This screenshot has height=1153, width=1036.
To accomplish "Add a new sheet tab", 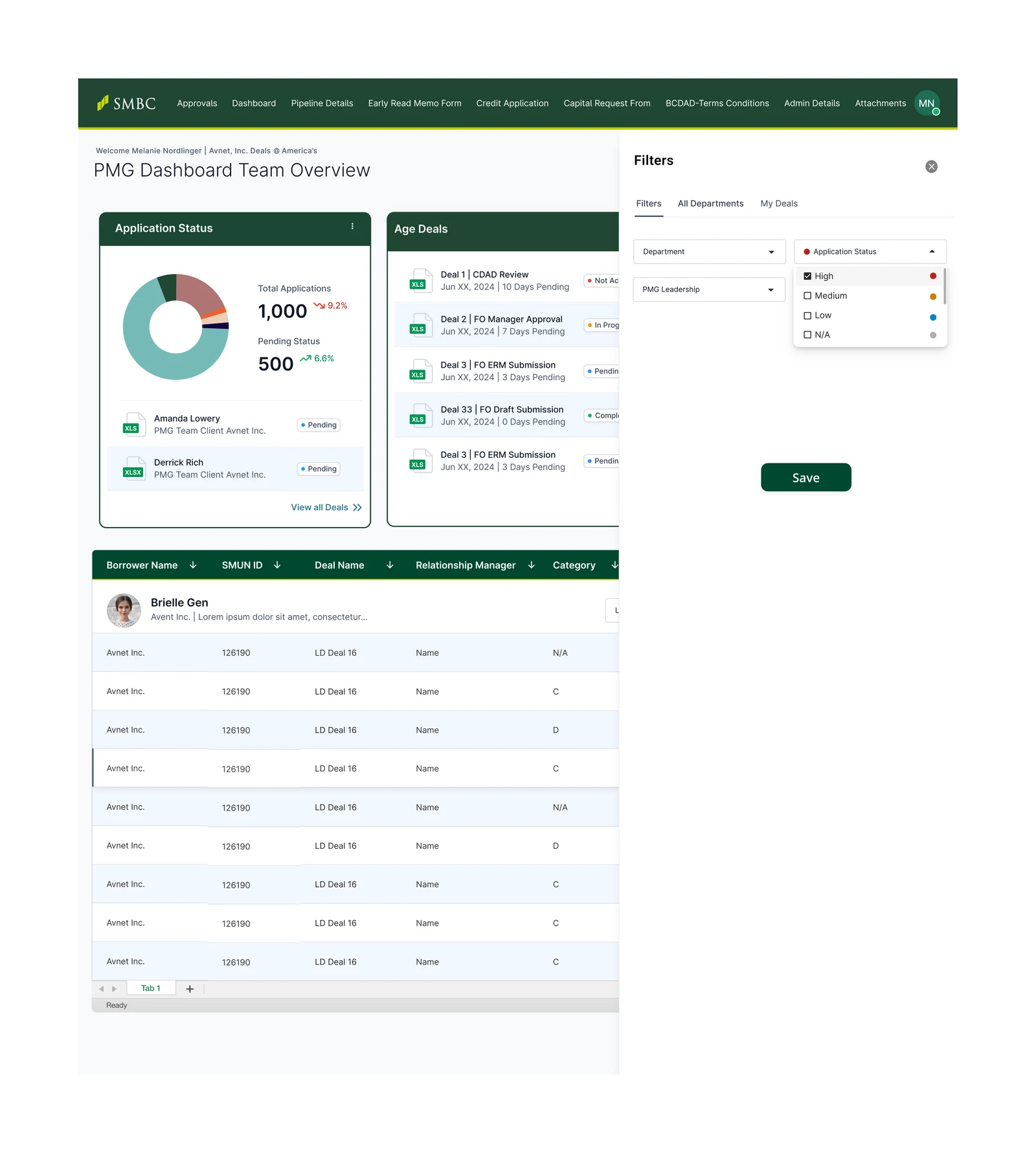I will pos(190,989).
